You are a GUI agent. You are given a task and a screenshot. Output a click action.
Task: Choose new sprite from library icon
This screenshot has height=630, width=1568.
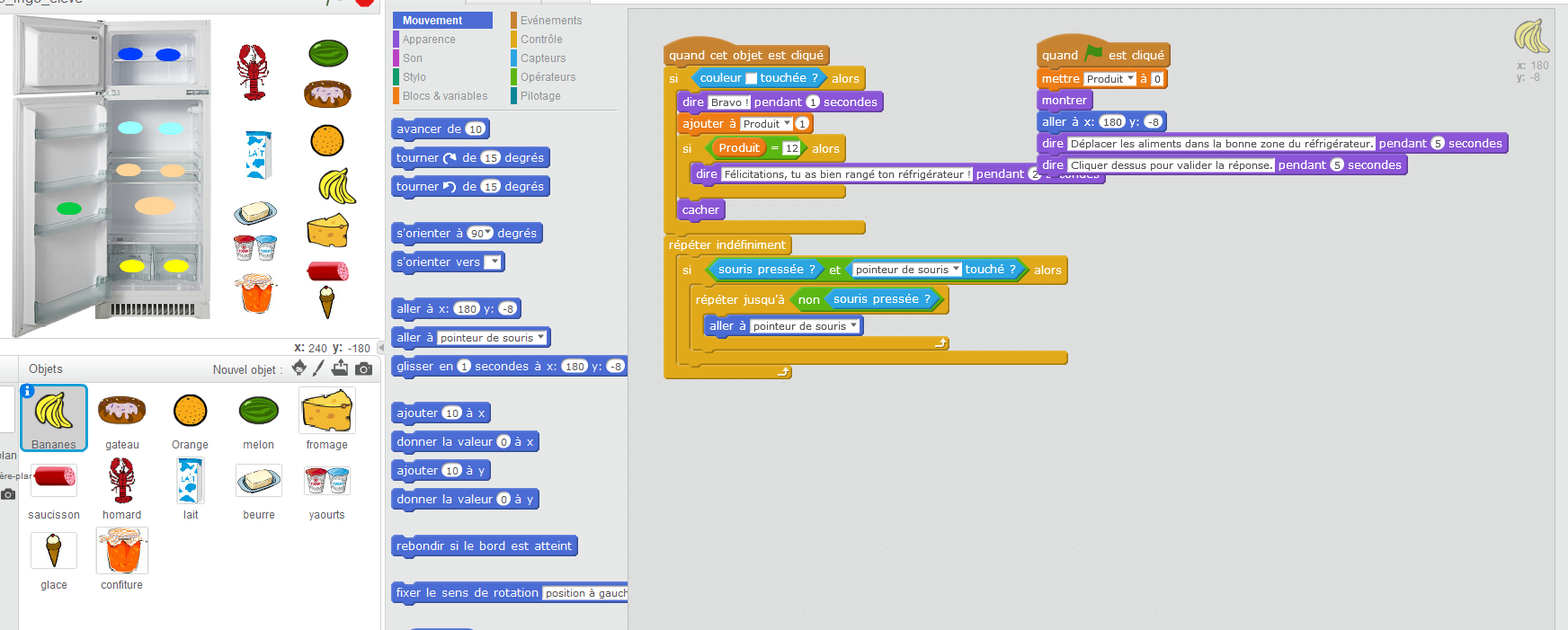pyautogui.click(x=299, y=368)
